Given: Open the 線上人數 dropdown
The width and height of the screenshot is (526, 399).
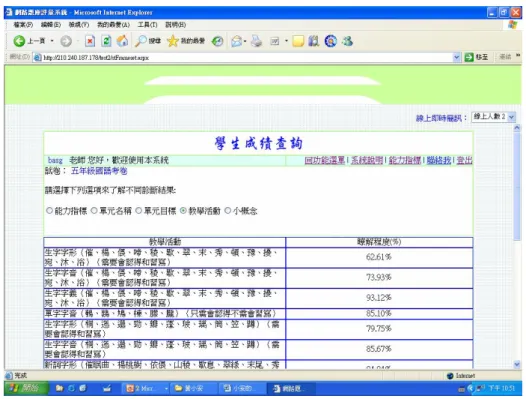Looking at the screenshot, I should [x=493, y=117].
